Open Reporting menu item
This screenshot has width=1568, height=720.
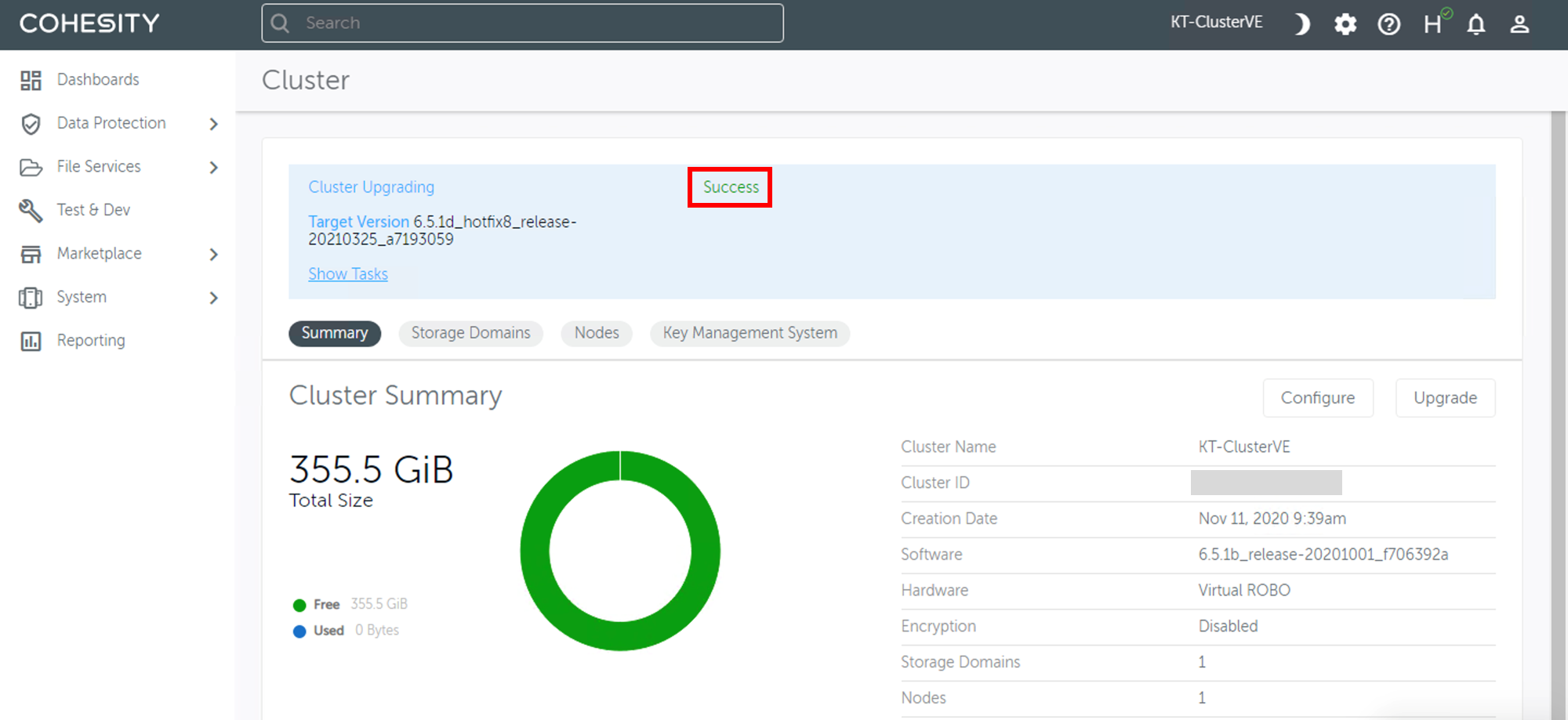tap(91, 340)
